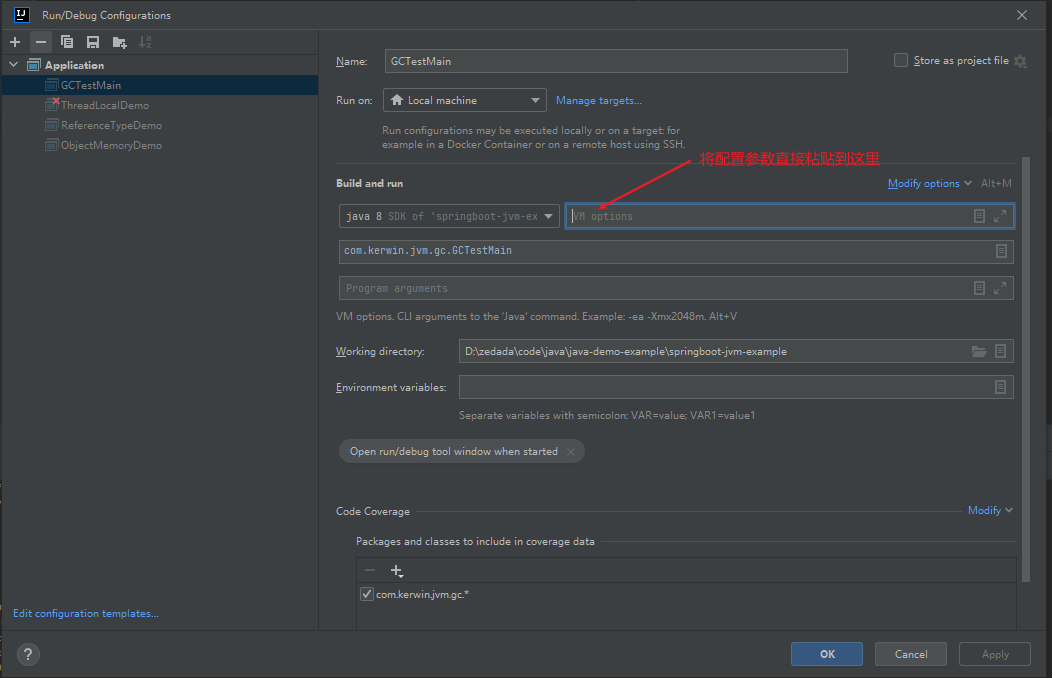The height and width of the screenshot is (678, 1052).
Task: Open gear icon beside Store as project file
Action: 1020,61
